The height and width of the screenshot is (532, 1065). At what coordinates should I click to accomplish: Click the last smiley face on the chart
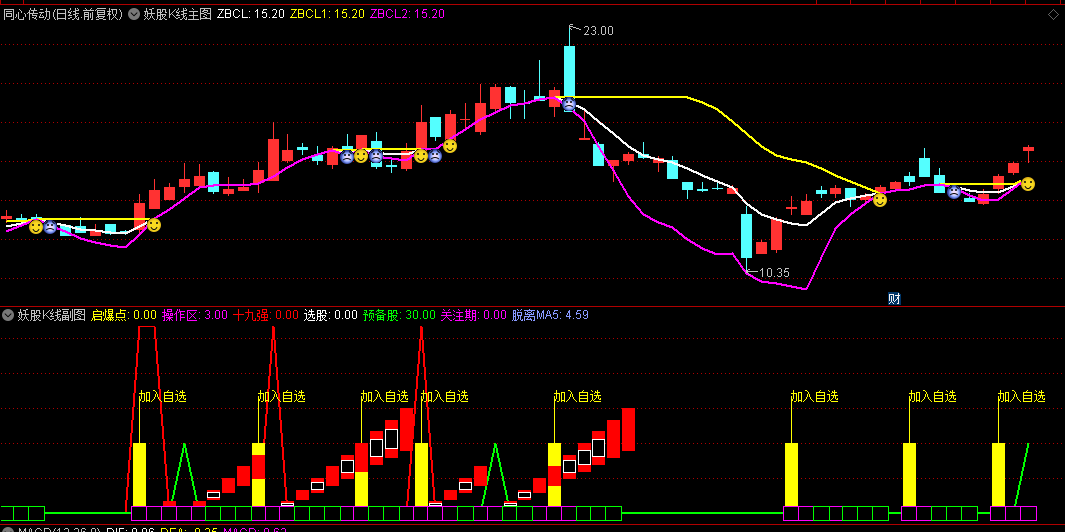click(x=1028, y=184)
